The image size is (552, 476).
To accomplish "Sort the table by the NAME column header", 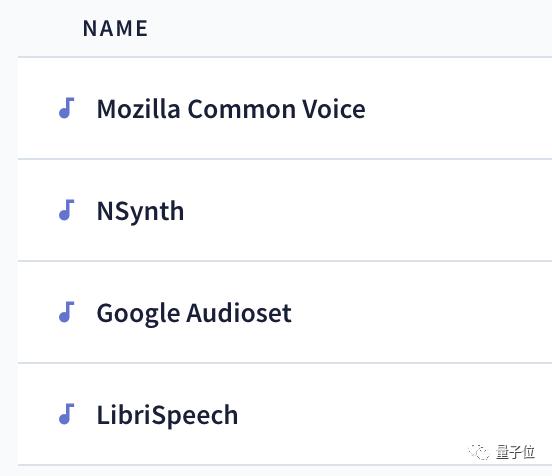I will (115, 28).
